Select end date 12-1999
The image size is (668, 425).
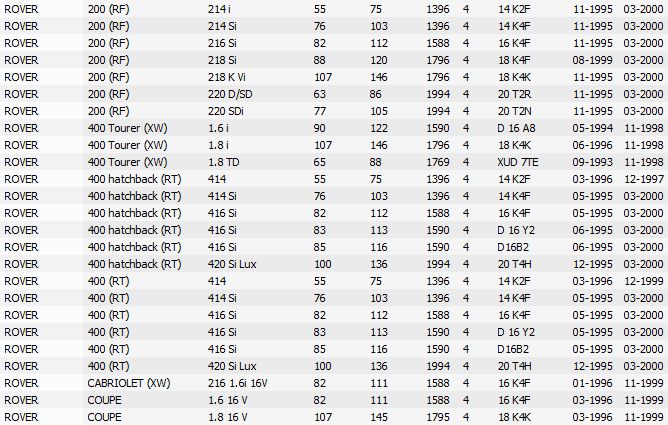644,281
